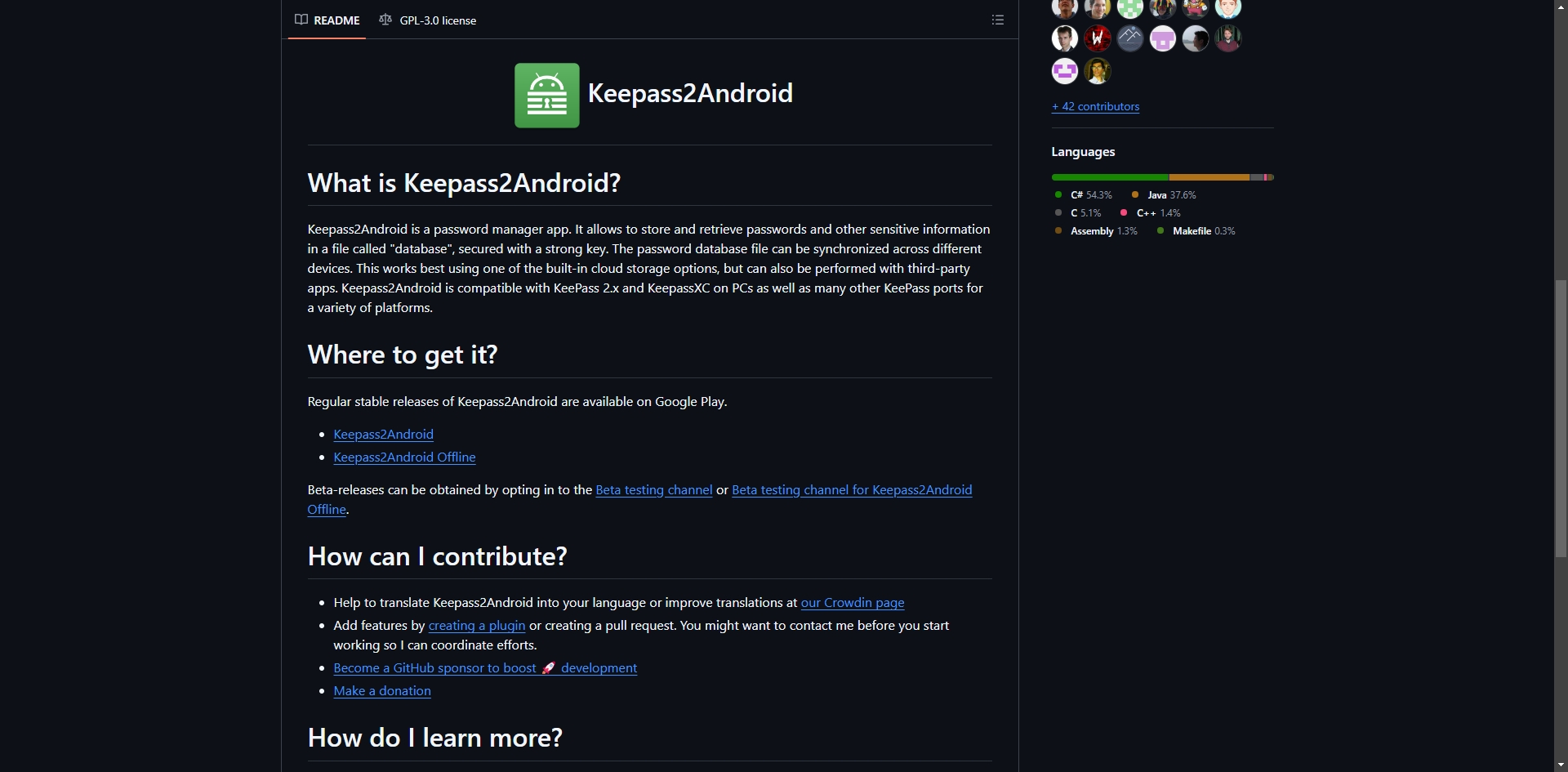This screenshot has height=772, width=1568.
Task: Click the book icon beside README
Action: pos(301,20)
